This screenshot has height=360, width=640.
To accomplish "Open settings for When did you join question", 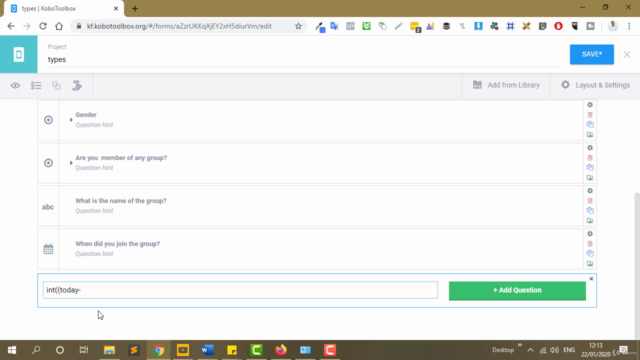I will pyautogui.click(x=590, y=234).
